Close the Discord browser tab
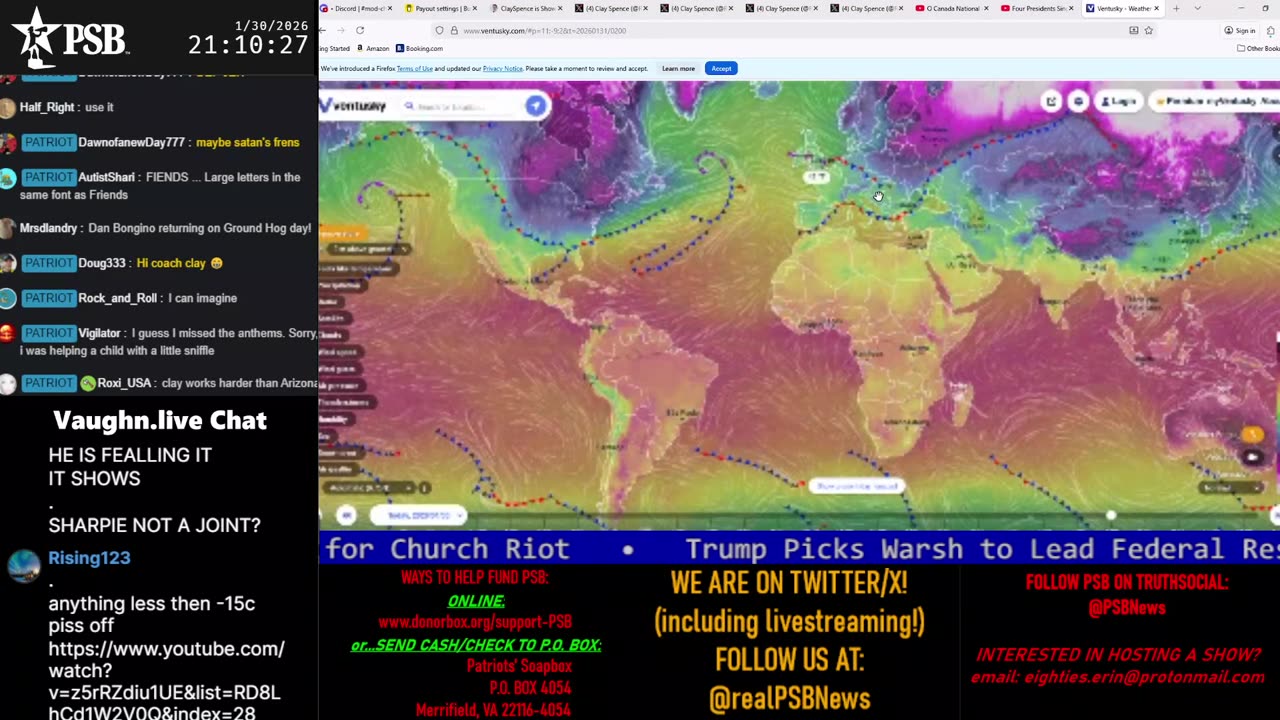1280x720 pixels. tap(390, 8)
